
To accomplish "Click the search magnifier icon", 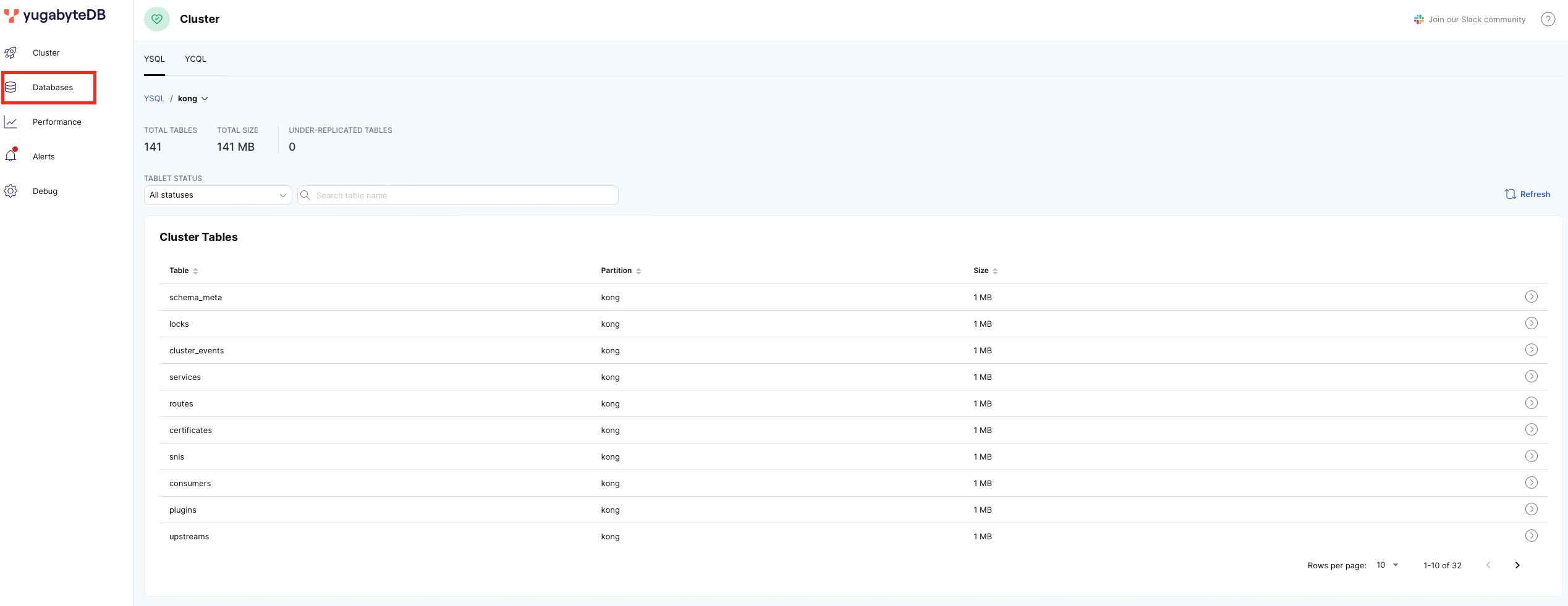I will click(305, 195).
